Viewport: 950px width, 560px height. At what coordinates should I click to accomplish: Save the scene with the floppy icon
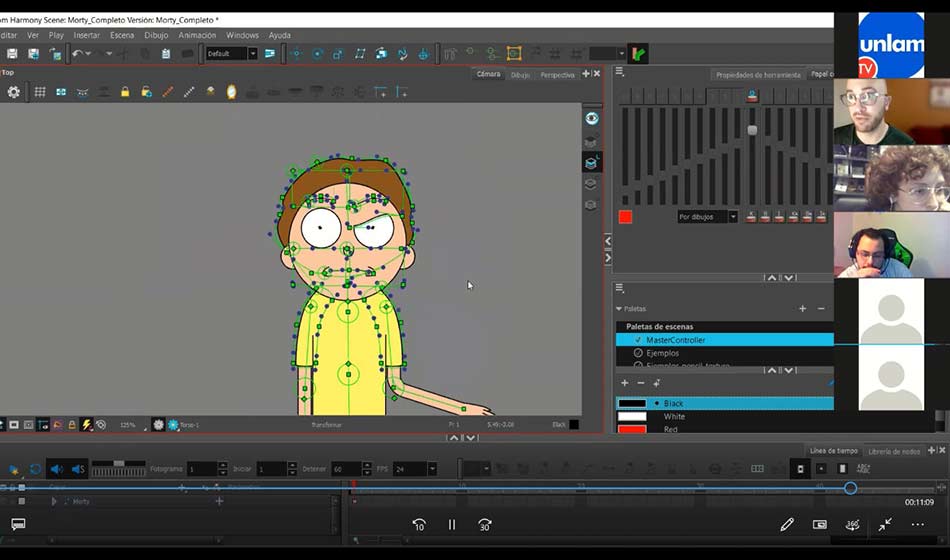tap(12, 54)
